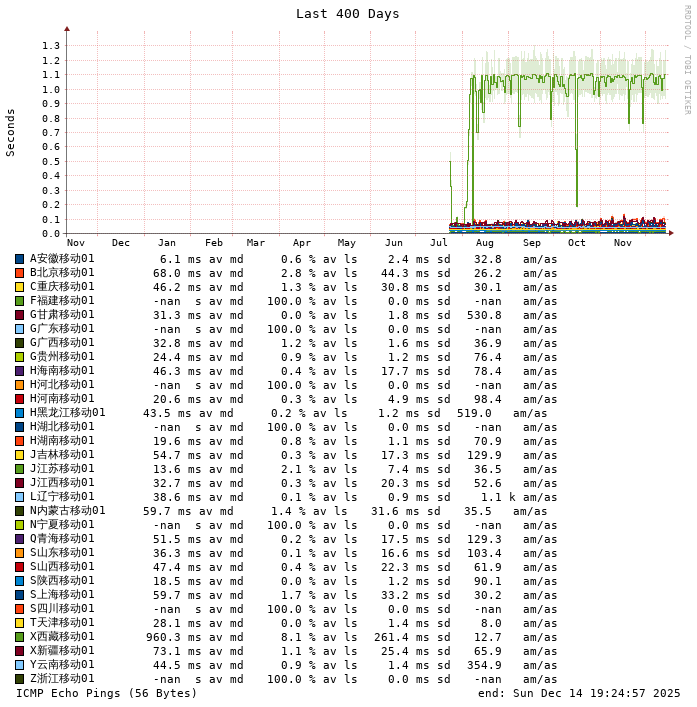Click the "Last 400 Days" graph title
697x707 pixels.
tap(347, 14)
